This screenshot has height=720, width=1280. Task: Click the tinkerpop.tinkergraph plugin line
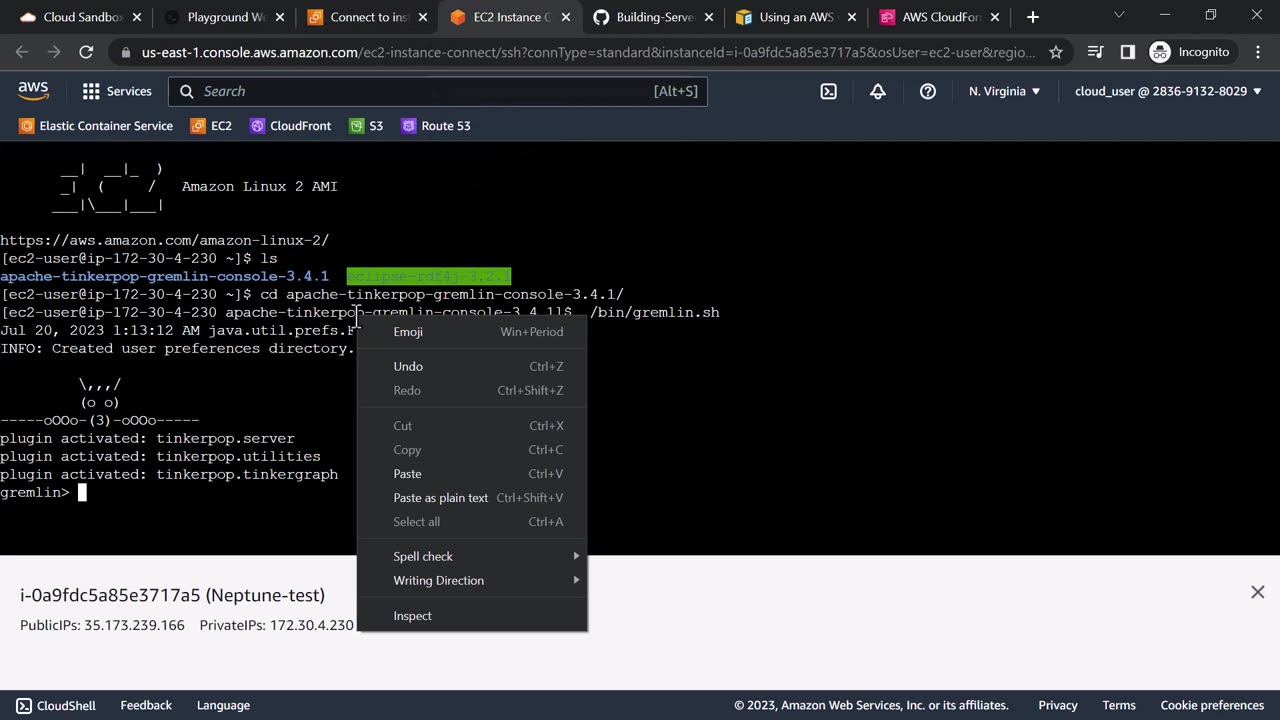click(169, 475)
